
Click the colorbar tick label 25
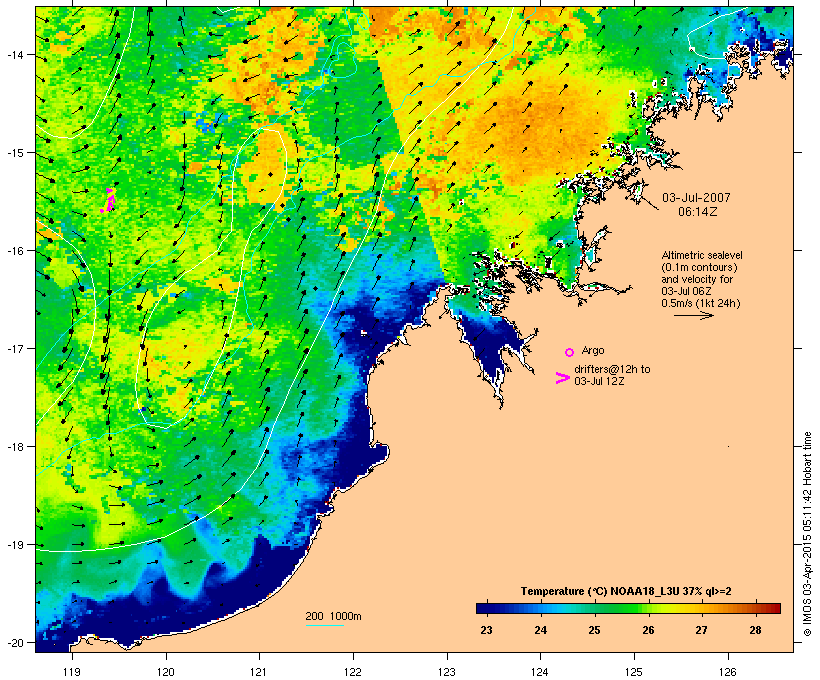pyautogui.click(x=594, y=630)
